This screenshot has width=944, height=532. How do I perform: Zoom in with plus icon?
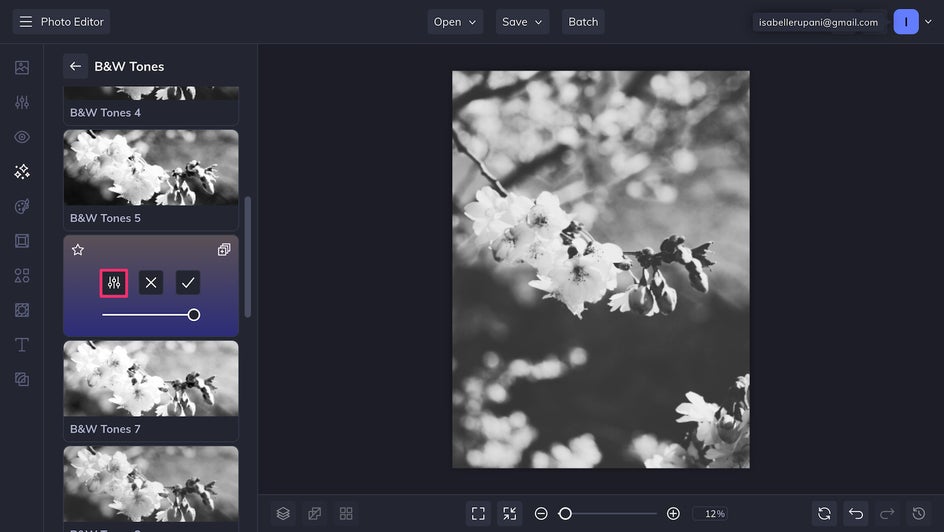tap(673, 513)
